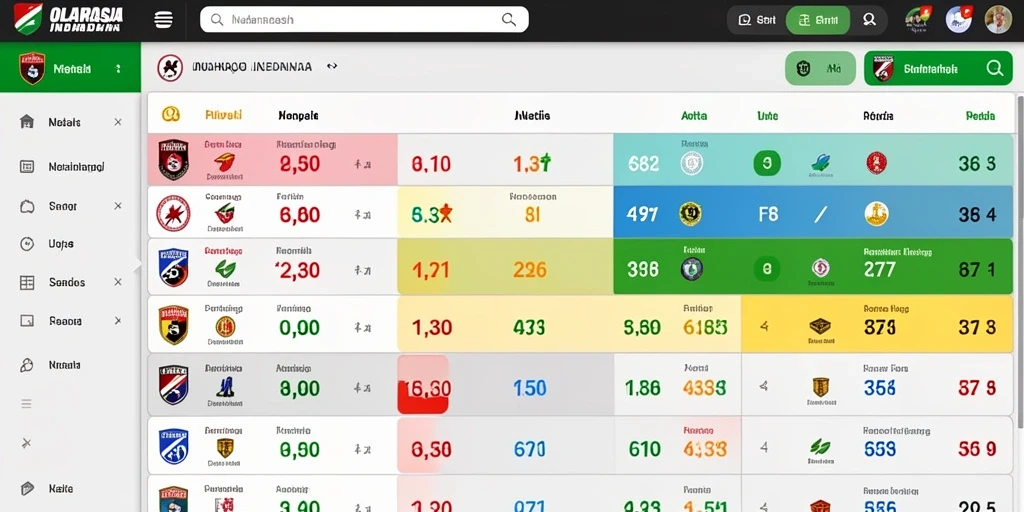Viewport: 1024px width, 512px height.
Task: Open the calendar icon item in sidebar
Action: point(27,167)
